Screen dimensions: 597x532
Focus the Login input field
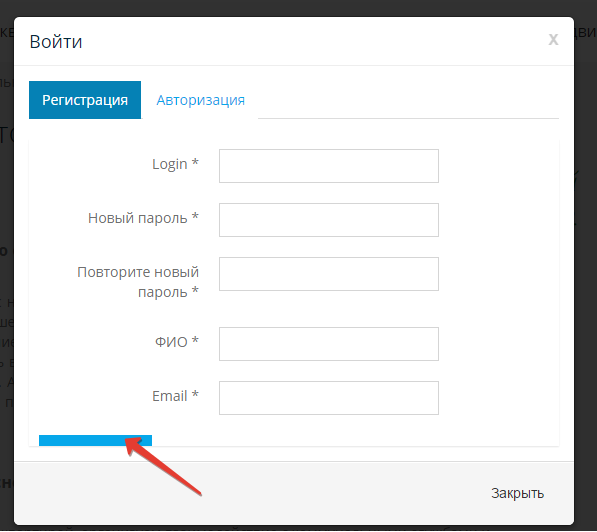(x=329, y=166)
